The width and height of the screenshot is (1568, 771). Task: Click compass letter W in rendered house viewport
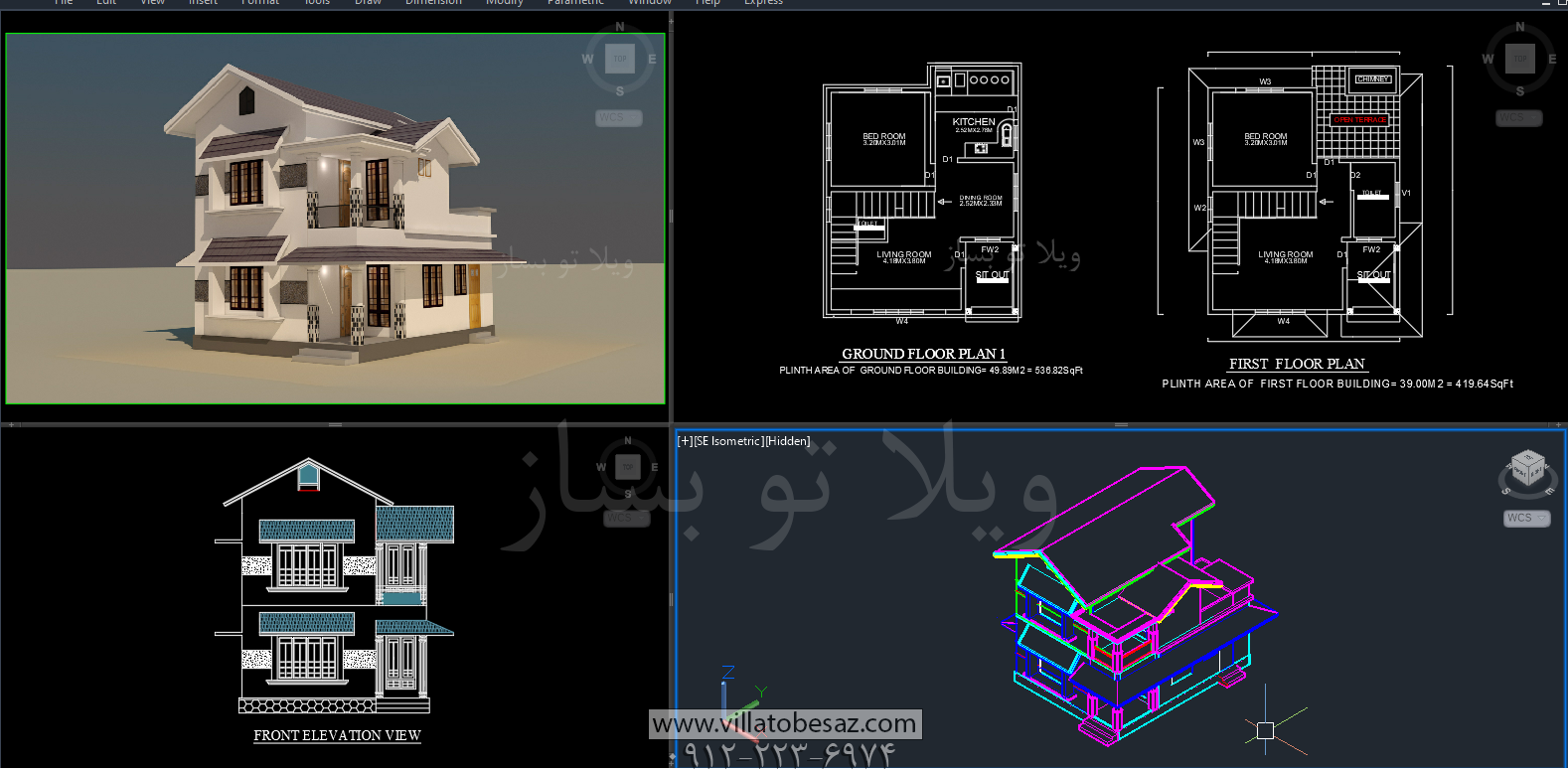587,60
